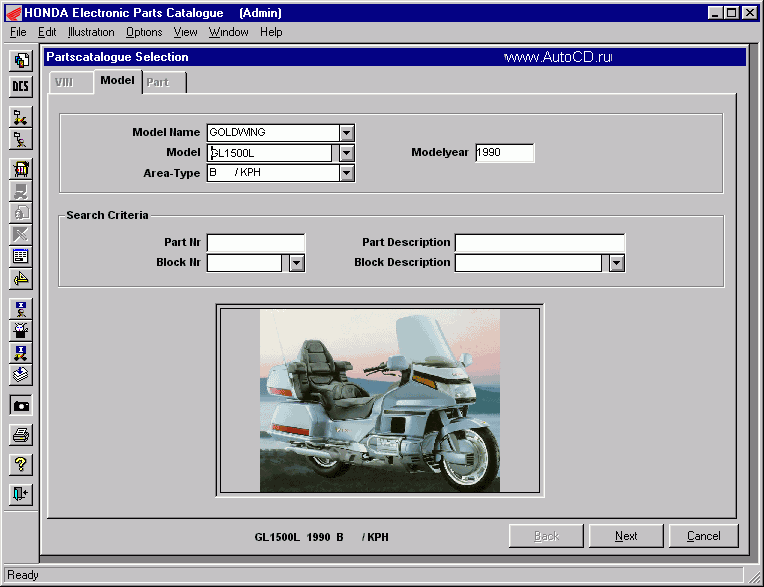This screenshot has height=587, width=764.
Task: Click the printer icon in sidebar
Action: coord(21,435)
